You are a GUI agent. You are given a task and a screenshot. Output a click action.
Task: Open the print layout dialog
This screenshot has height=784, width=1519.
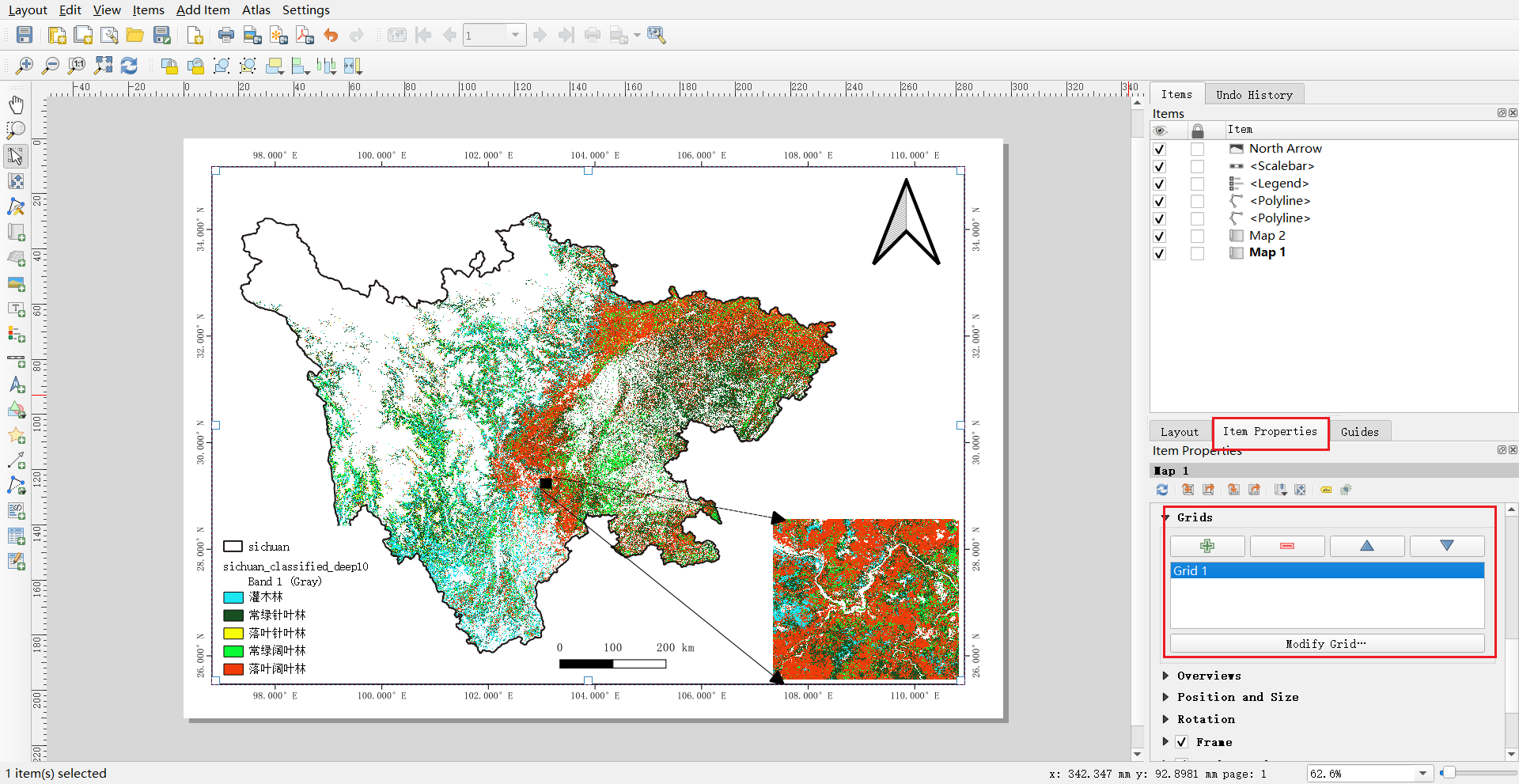coord(226,35)
